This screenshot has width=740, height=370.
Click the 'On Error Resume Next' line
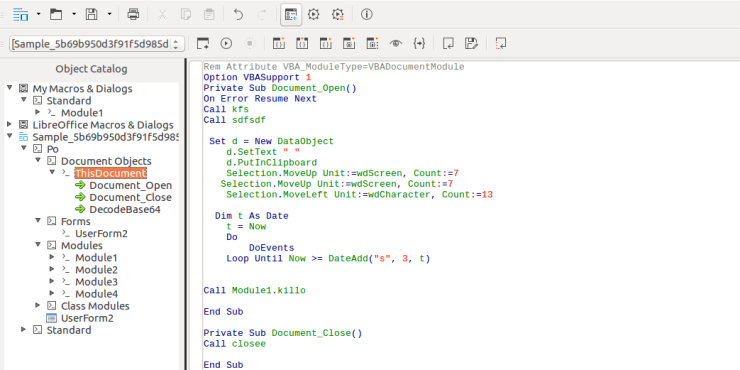260,99
